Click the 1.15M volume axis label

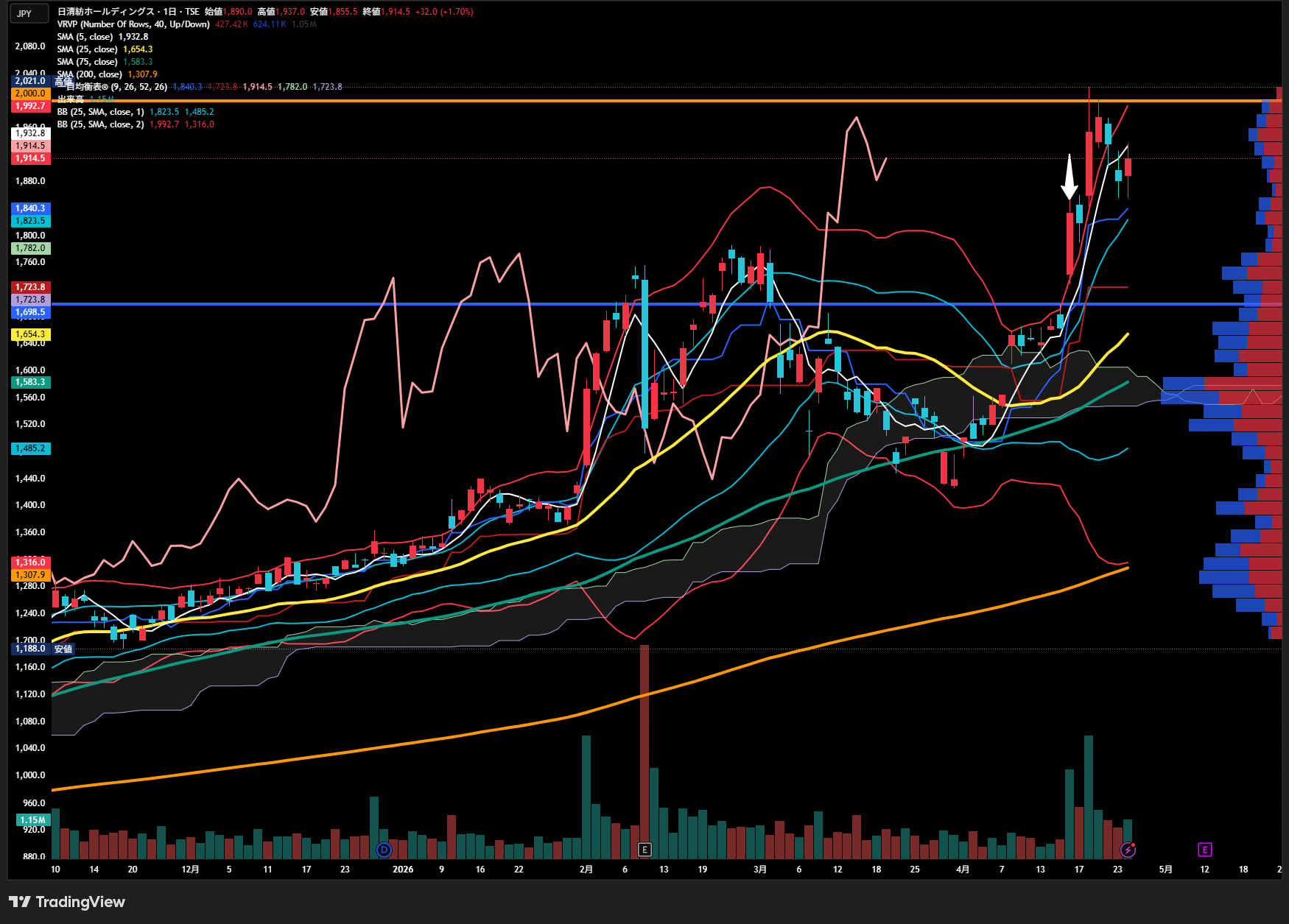click(32, 819)
